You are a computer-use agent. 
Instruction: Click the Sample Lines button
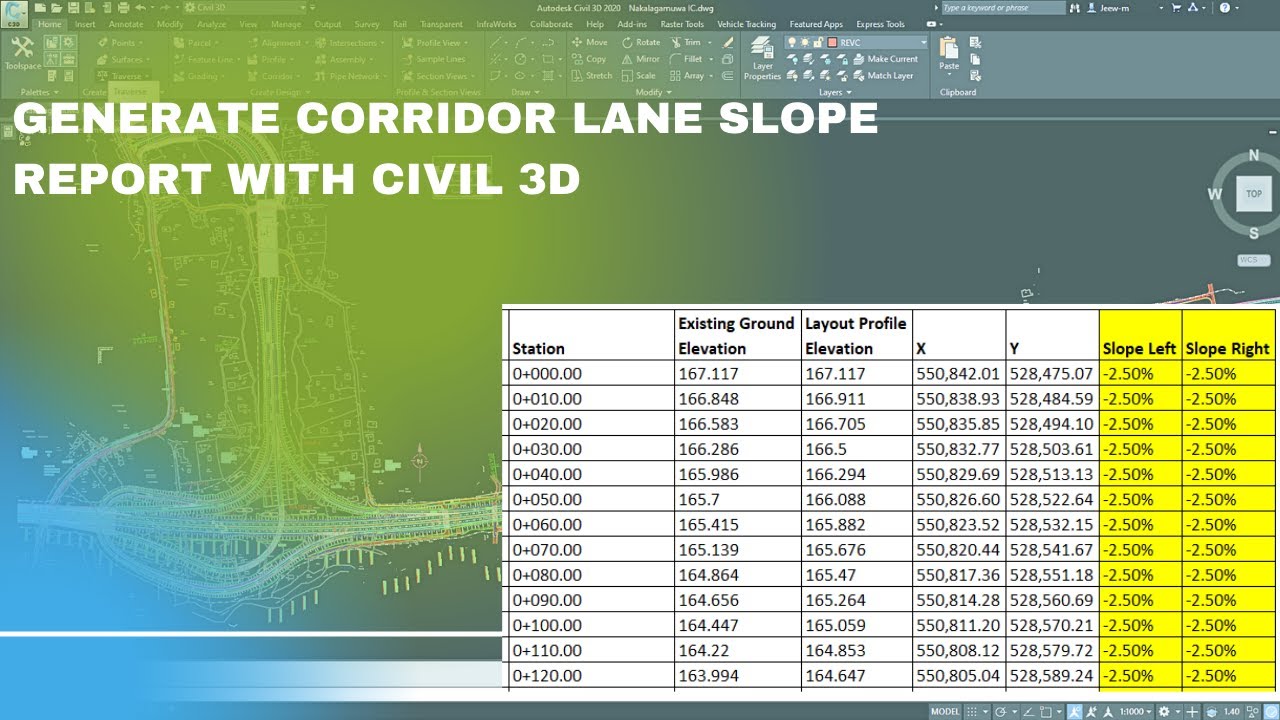434,59
